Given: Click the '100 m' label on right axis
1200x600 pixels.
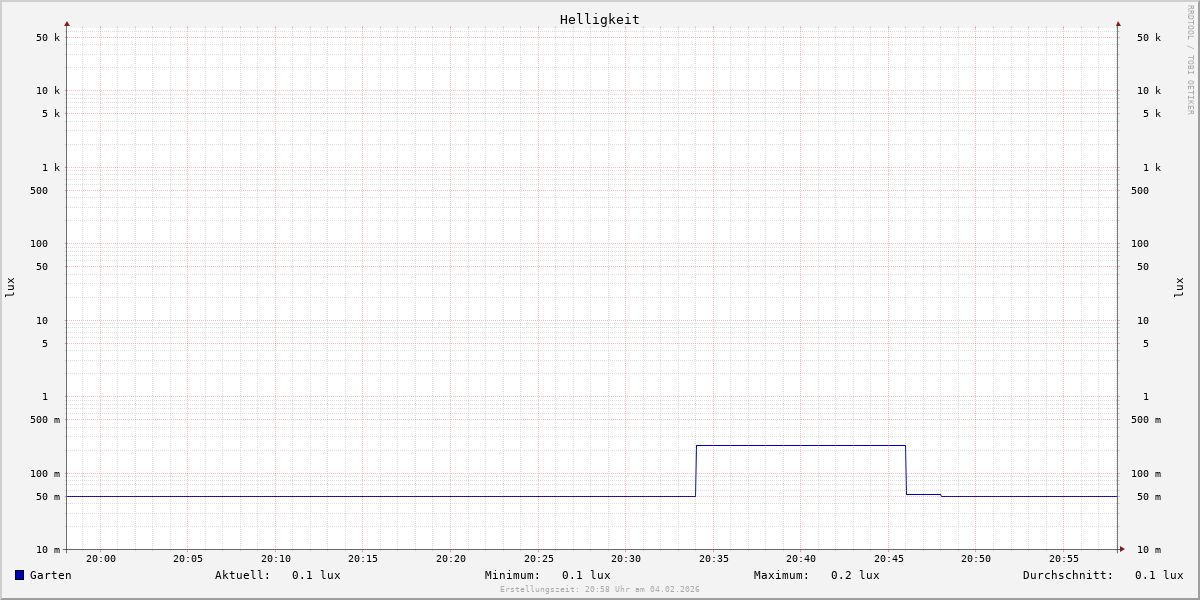Looking at the screenshot, I should coord(1146,474).
